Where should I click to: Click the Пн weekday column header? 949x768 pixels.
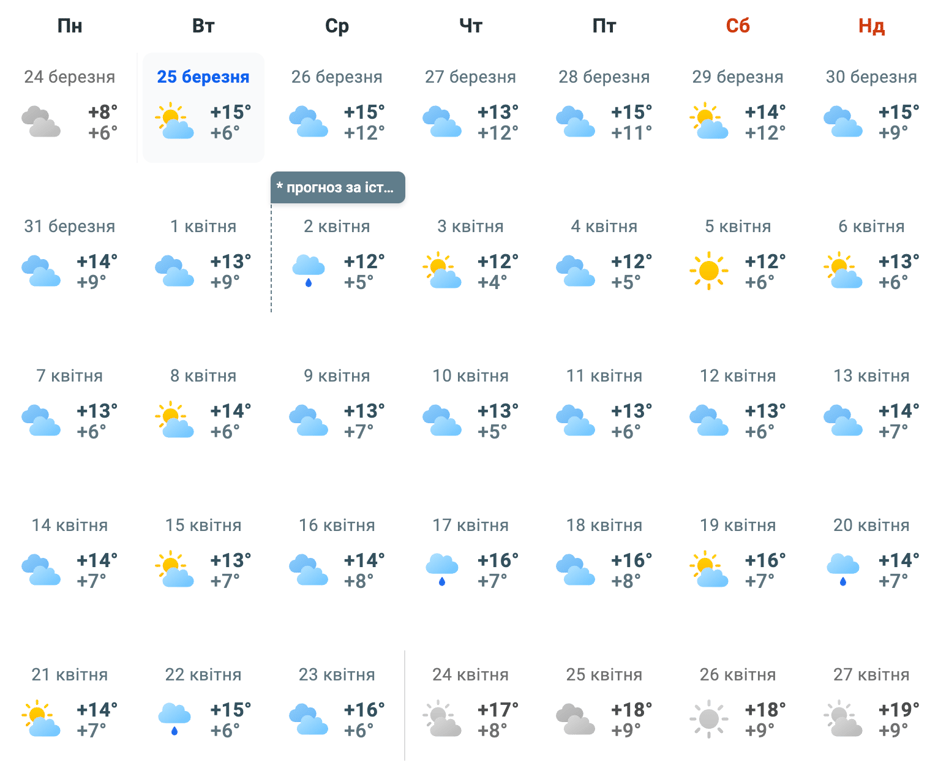pos(70,26)
